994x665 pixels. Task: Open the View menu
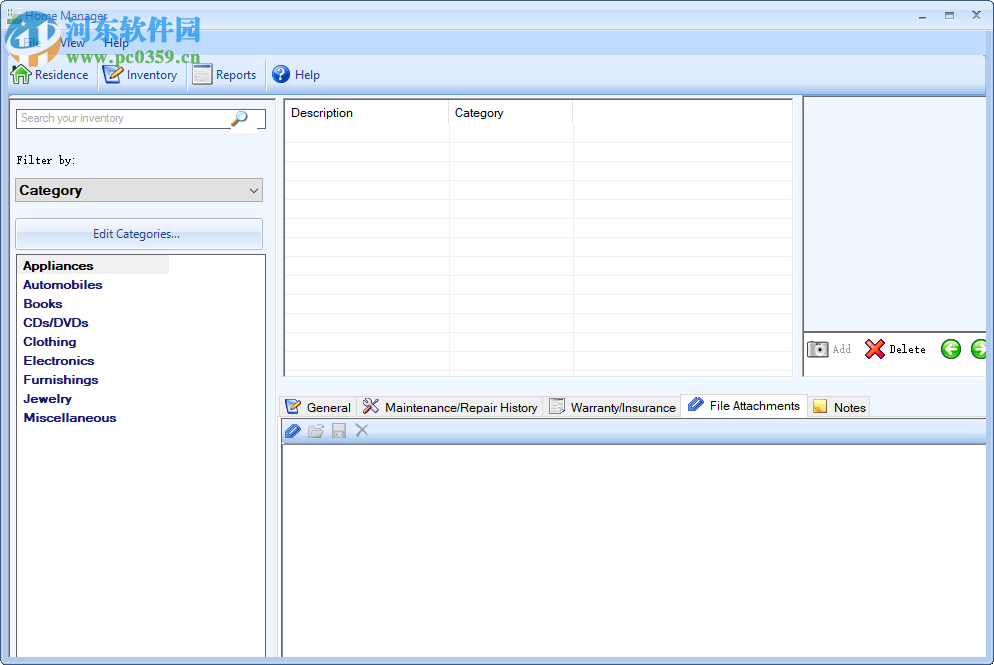pyautogui.click(x=71, y=42)
